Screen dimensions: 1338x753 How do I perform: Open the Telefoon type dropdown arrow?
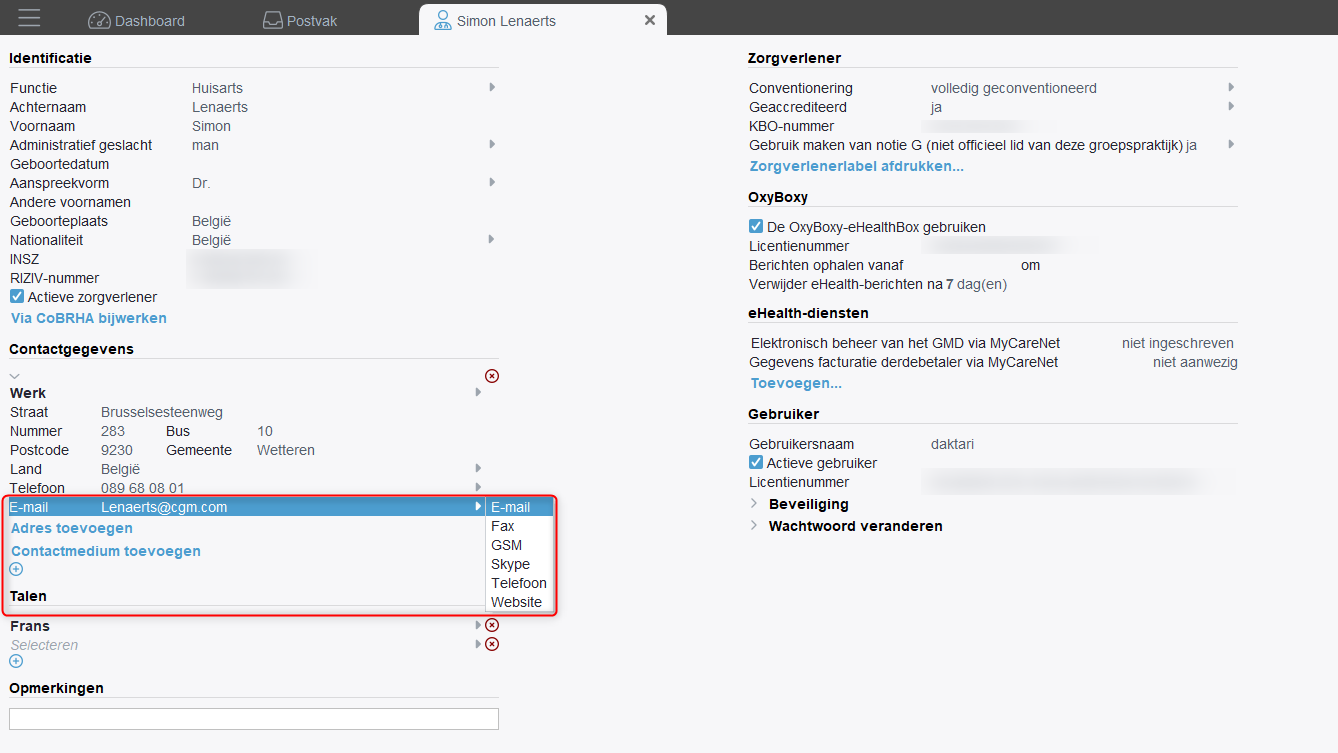(x=478, y=488)
